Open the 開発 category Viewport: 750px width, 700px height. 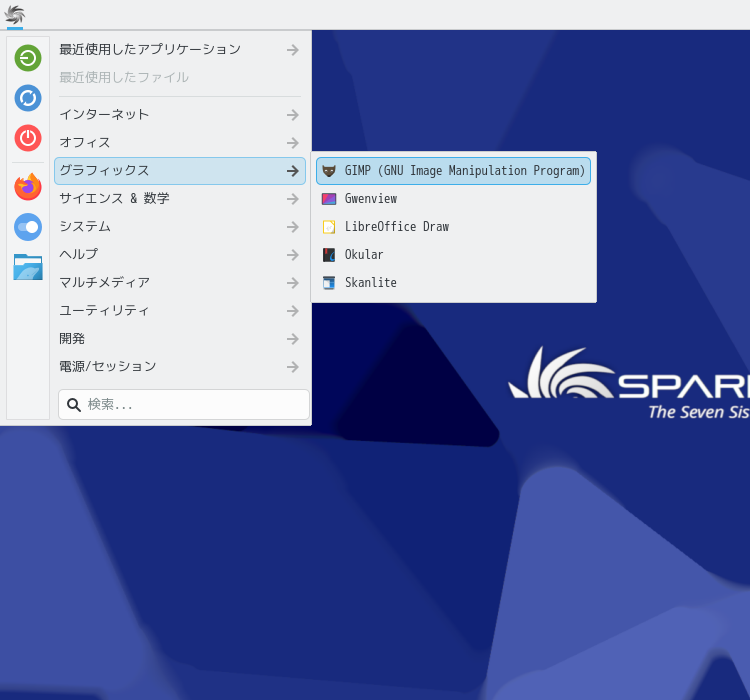pyautogui.click(x=180, y=339)
